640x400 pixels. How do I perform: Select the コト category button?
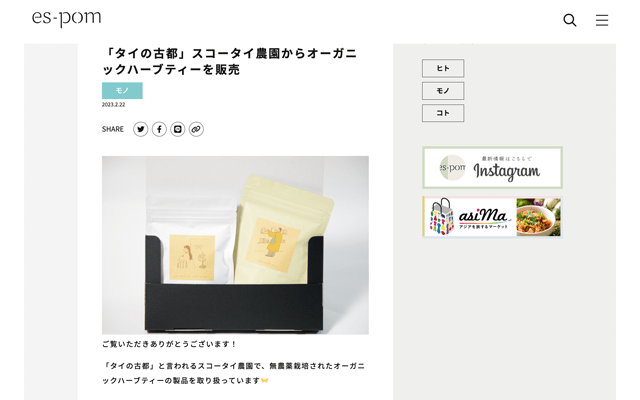443,113
